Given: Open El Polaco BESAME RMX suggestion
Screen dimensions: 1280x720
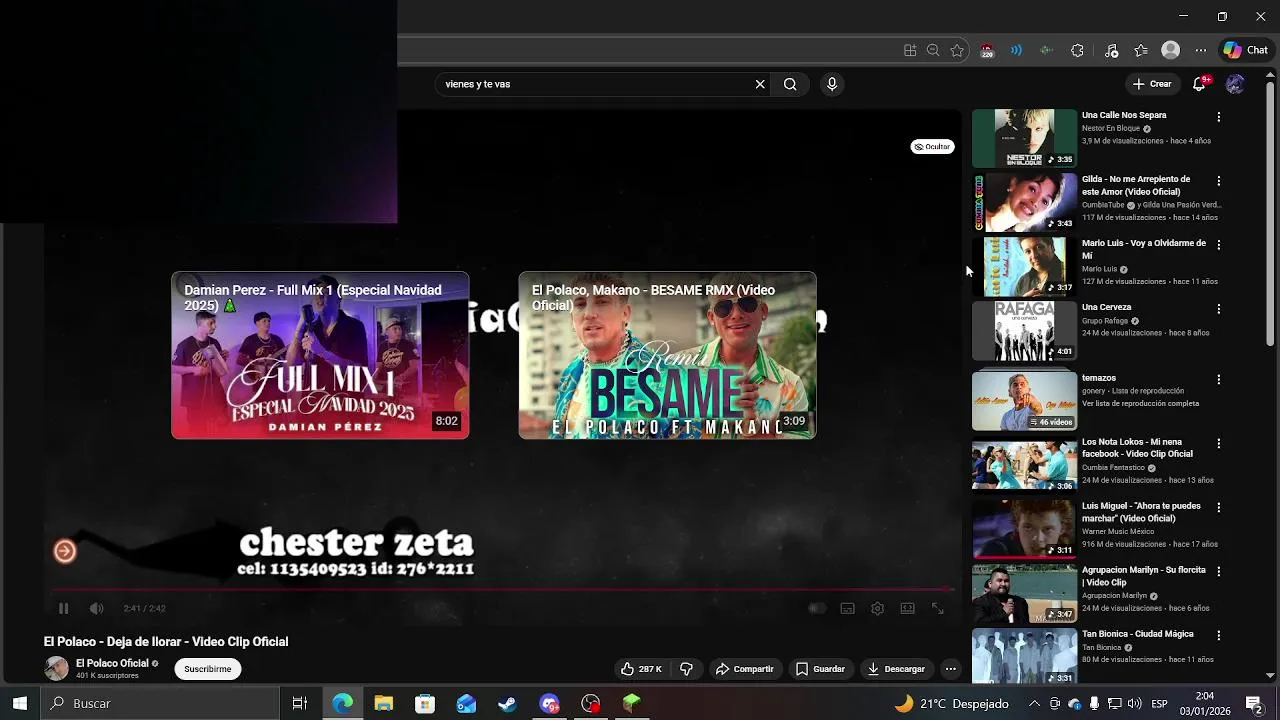Looking at the screenshot, I should 667,355.
